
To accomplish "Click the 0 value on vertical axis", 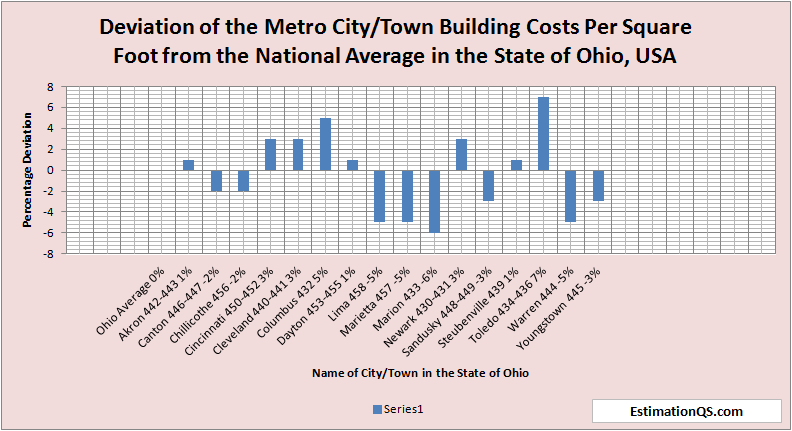I will click(50, 170).
